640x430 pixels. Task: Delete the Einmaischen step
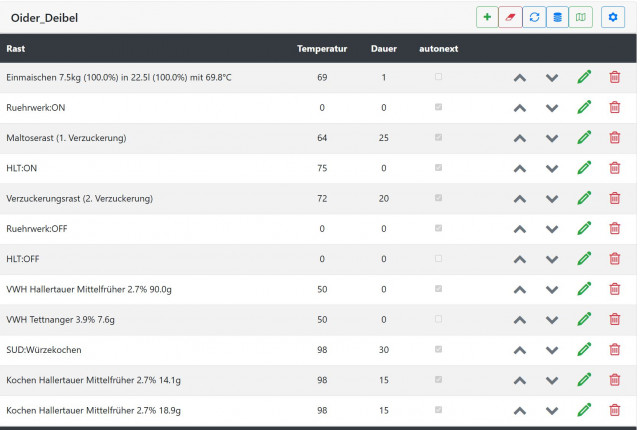click(x=614, y=78)
